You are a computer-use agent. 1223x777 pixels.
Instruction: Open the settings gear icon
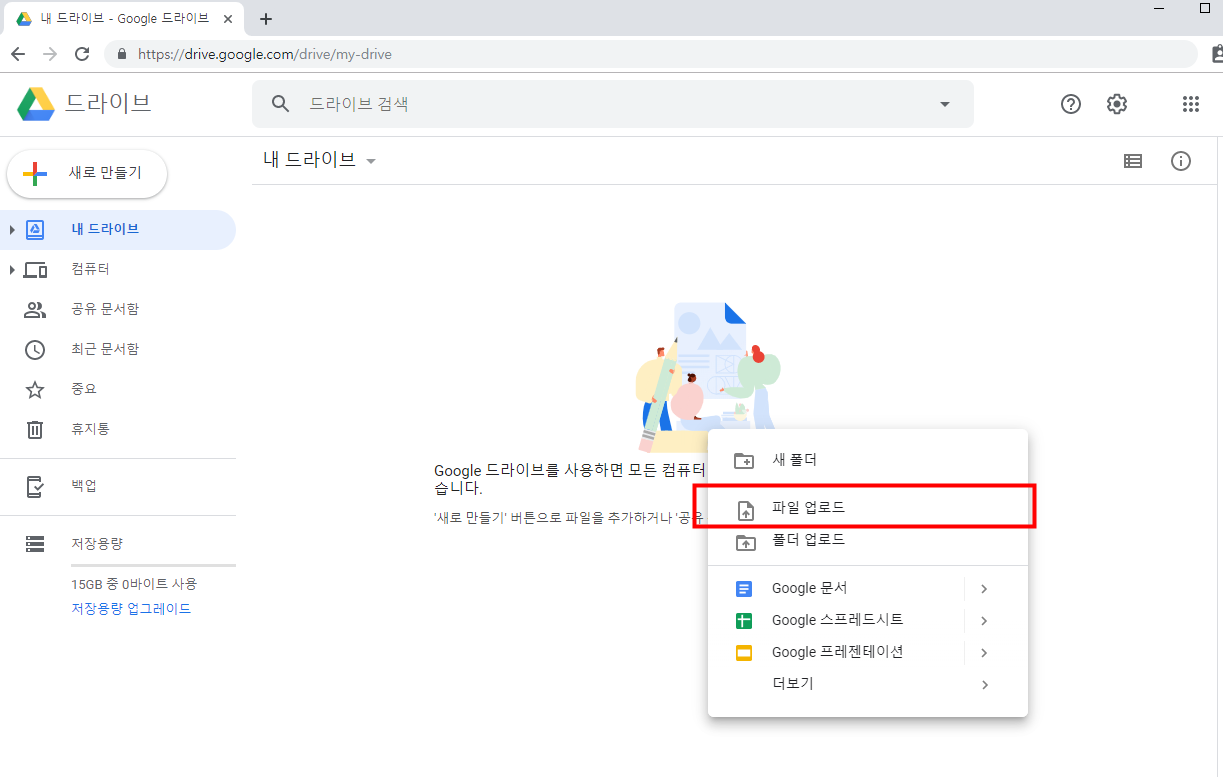(x=1117, y=104)
